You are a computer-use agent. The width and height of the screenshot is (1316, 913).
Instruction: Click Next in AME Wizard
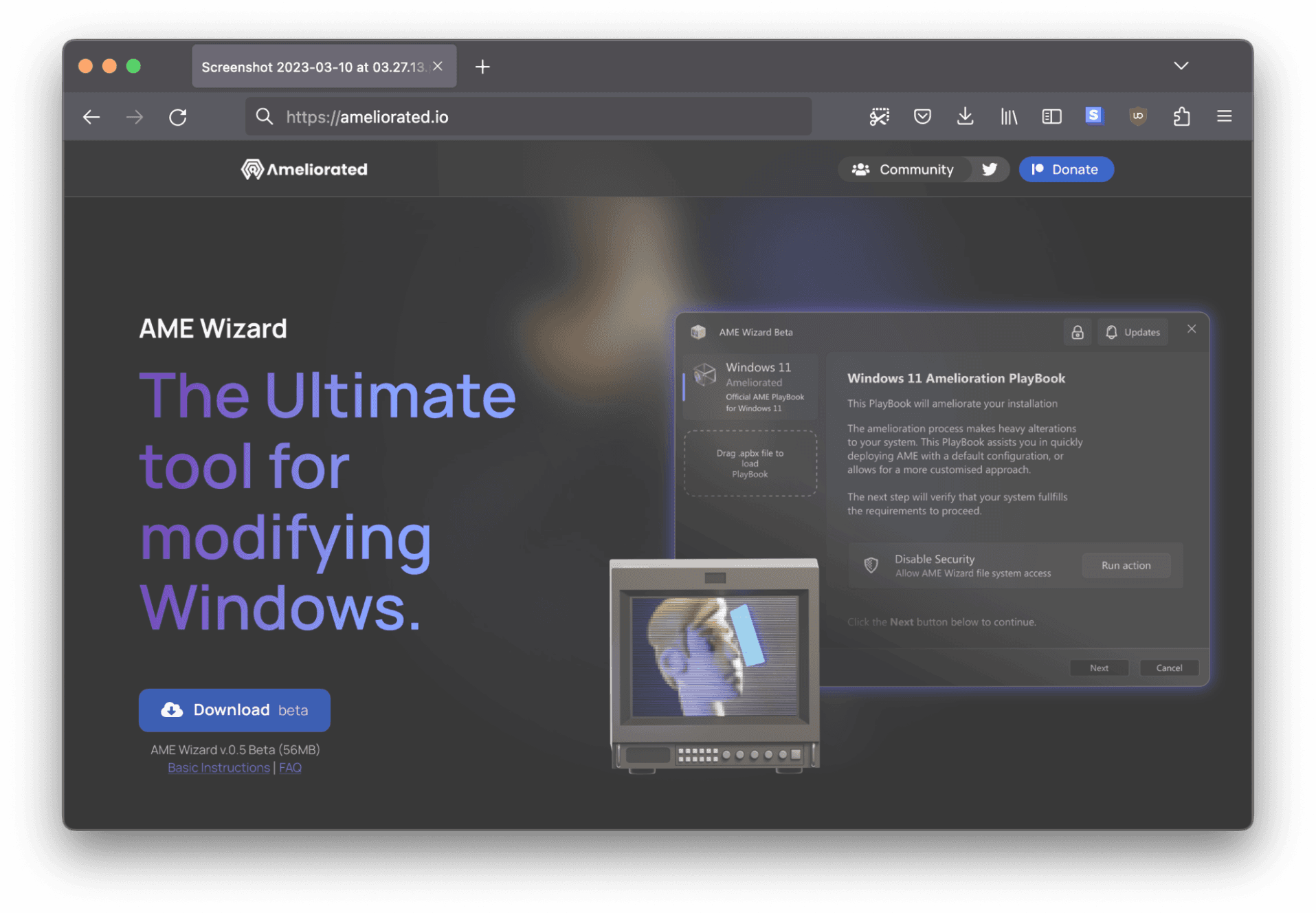click(x=1099, y=668)
